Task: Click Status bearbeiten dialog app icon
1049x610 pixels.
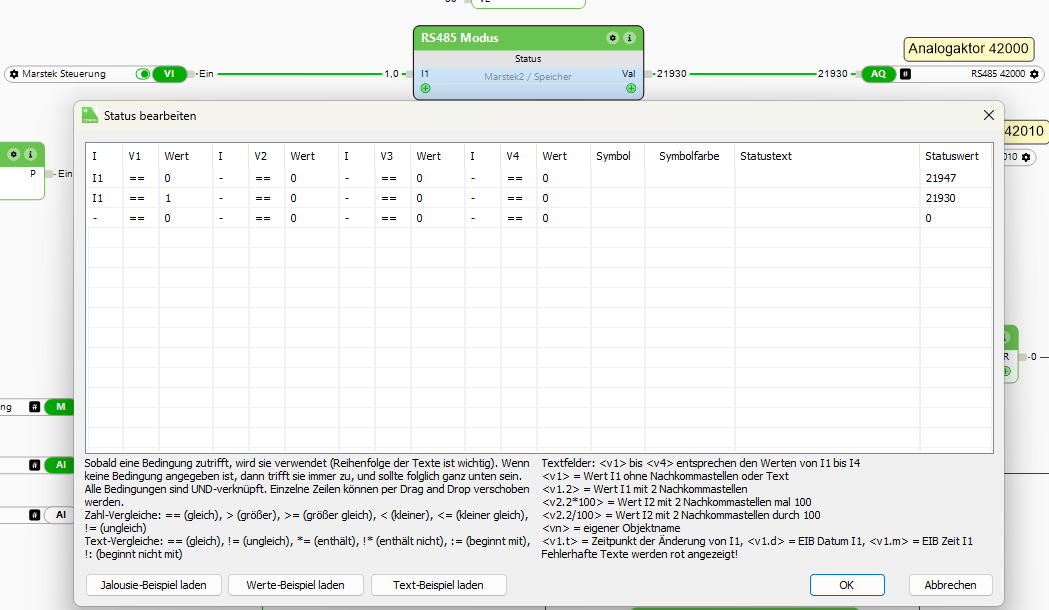Action: tap(90, 115)
